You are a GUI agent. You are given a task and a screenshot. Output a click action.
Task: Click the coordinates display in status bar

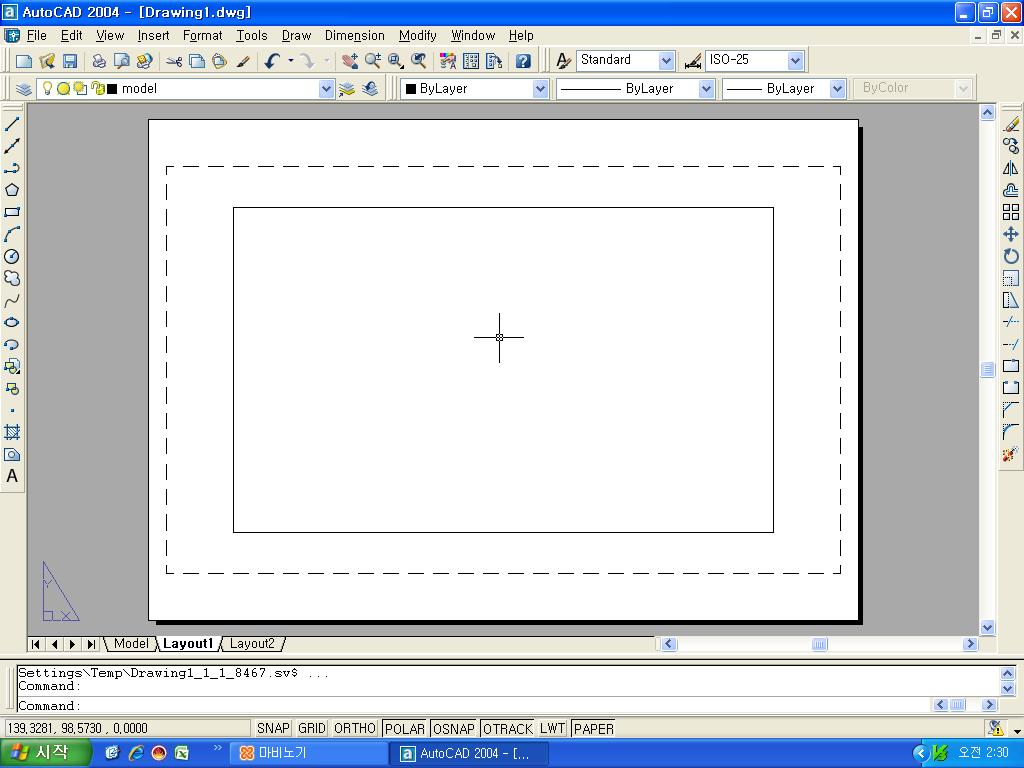coord(127,728)
